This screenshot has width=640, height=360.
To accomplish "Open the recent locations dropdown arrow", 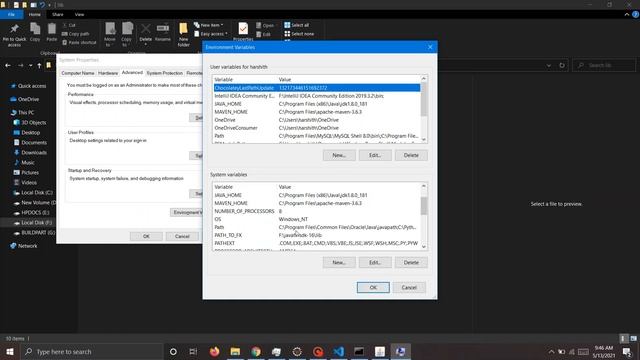I will coord(30,65).
